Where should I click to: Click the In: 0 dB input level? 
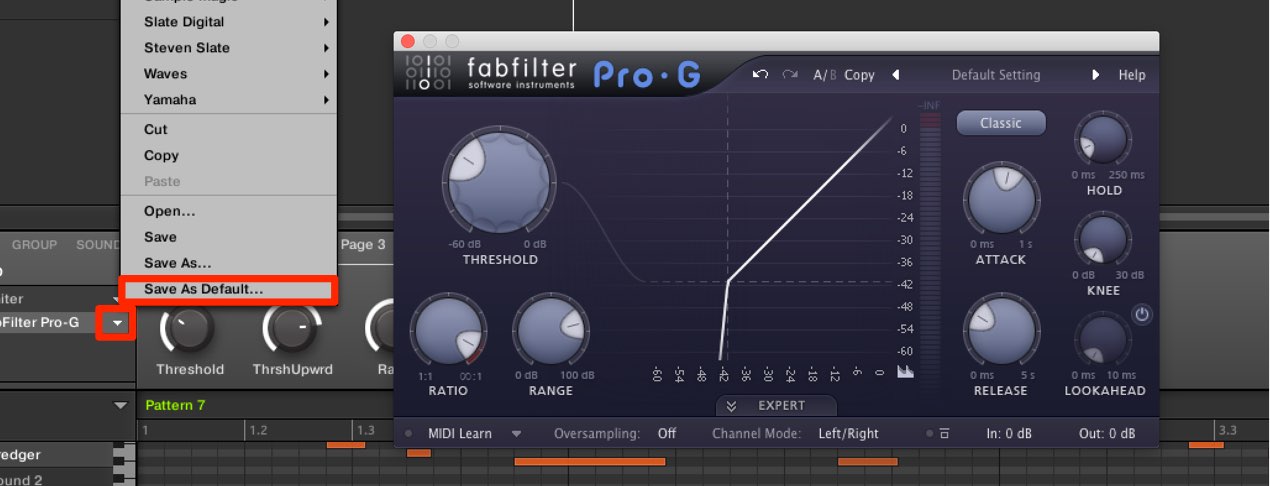(x=1011, y=433)
